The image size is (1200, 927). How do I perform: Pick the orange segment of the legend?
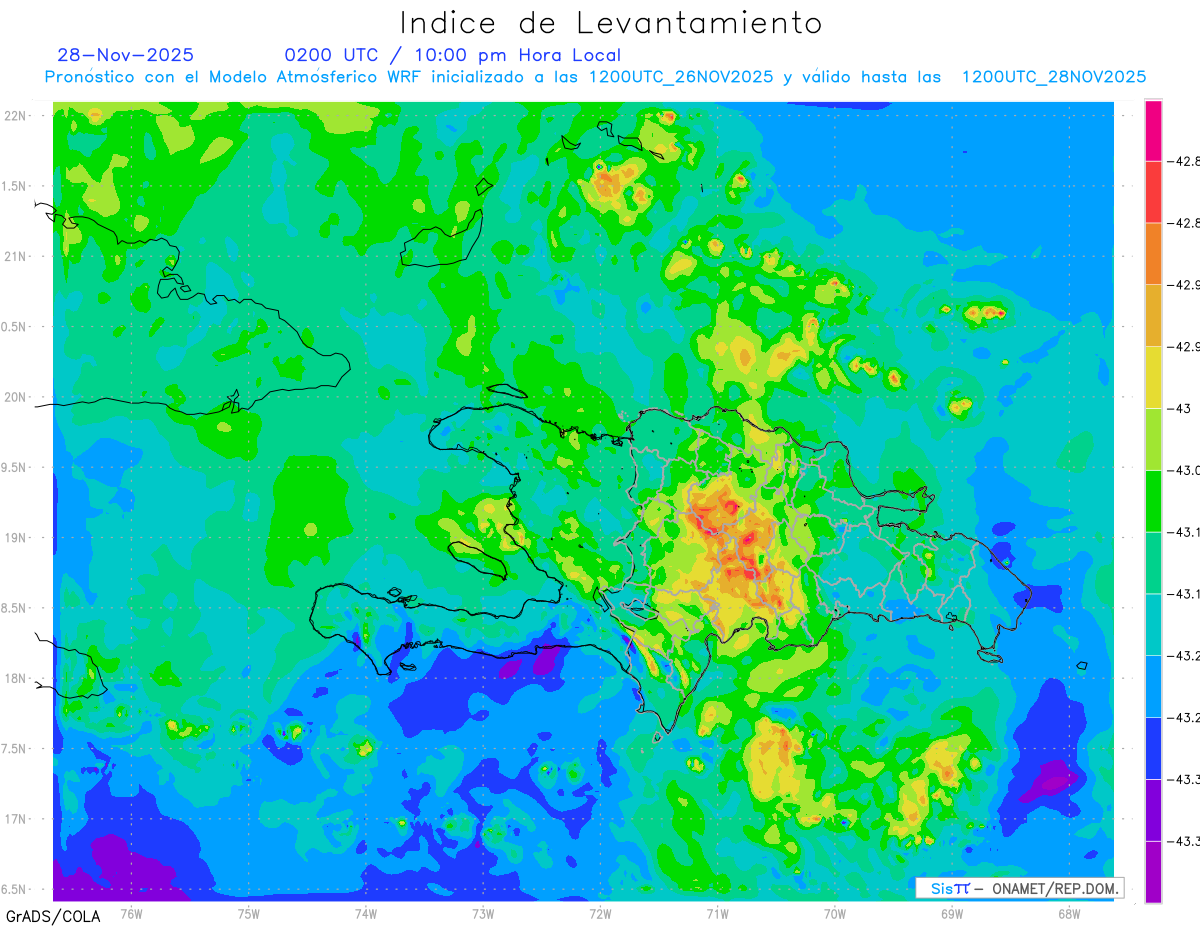click(x=1153, y=253)
